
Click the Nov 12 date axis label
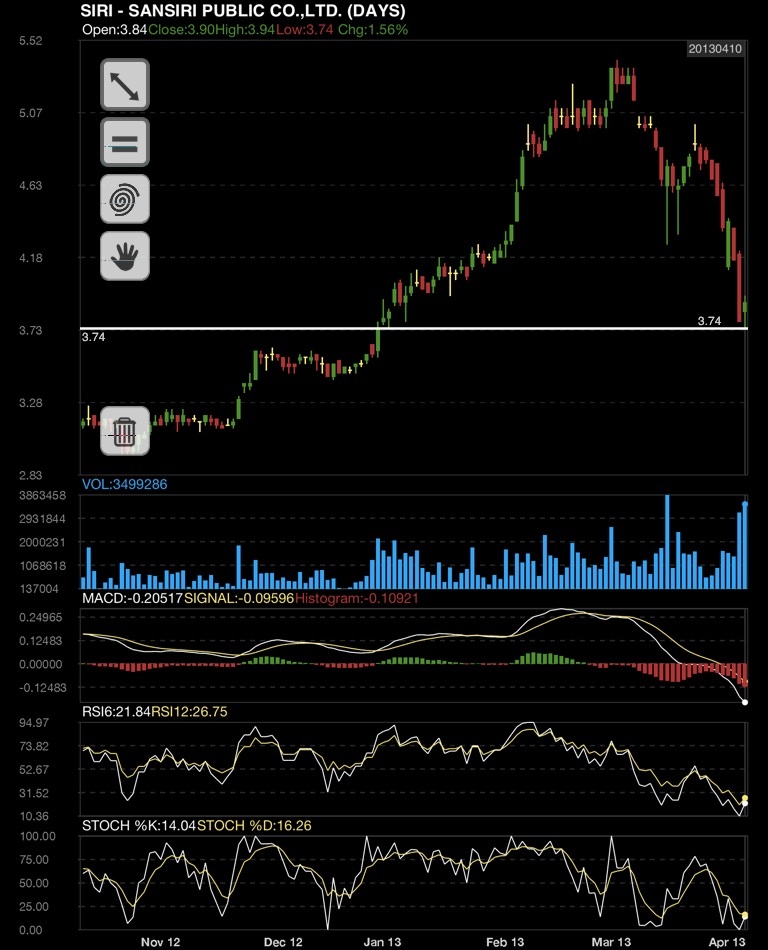pyautogui.click(x=161, y=942)
